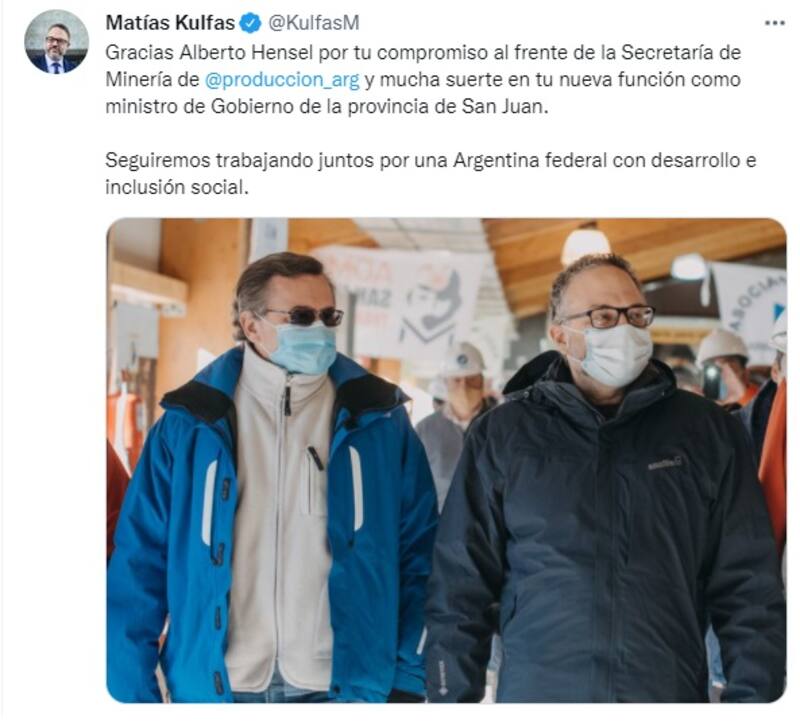Click the 'Seguiremos trabajando juntos' paragraph
Viewport: 800px width, 722px height.
pyautogui.click(x=430, y=173)
